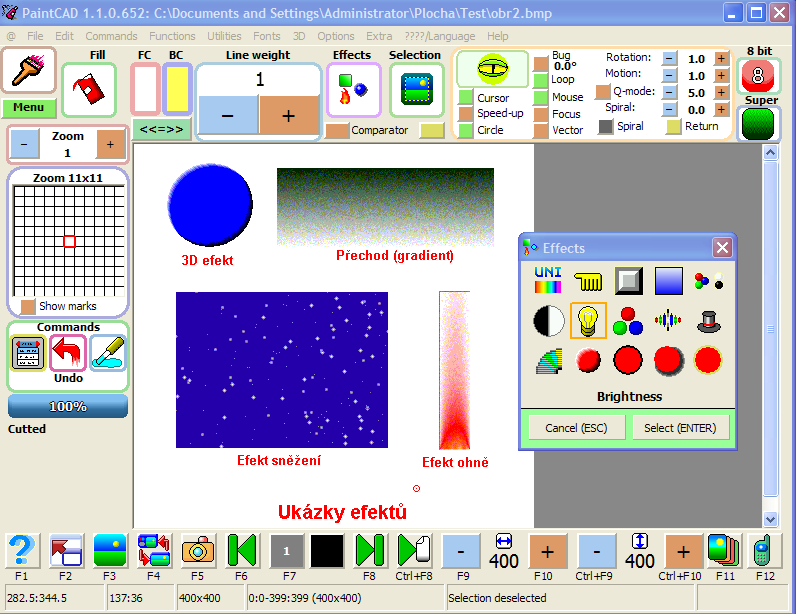Select the Fill paint bucket tool

click(89, 90)
